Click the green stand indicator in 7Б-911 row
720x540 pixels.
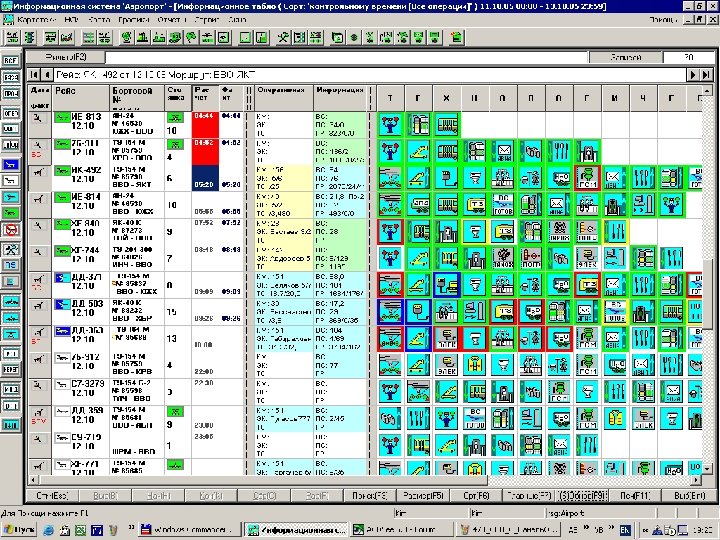174,145
